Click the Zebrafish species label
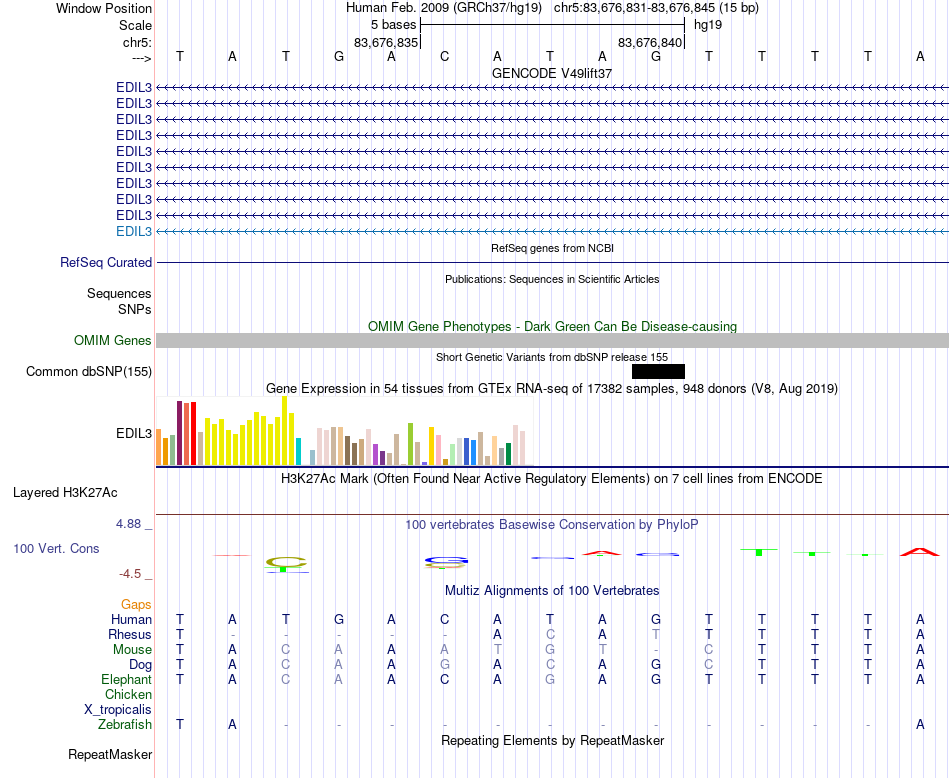 (x=125, y=725)
